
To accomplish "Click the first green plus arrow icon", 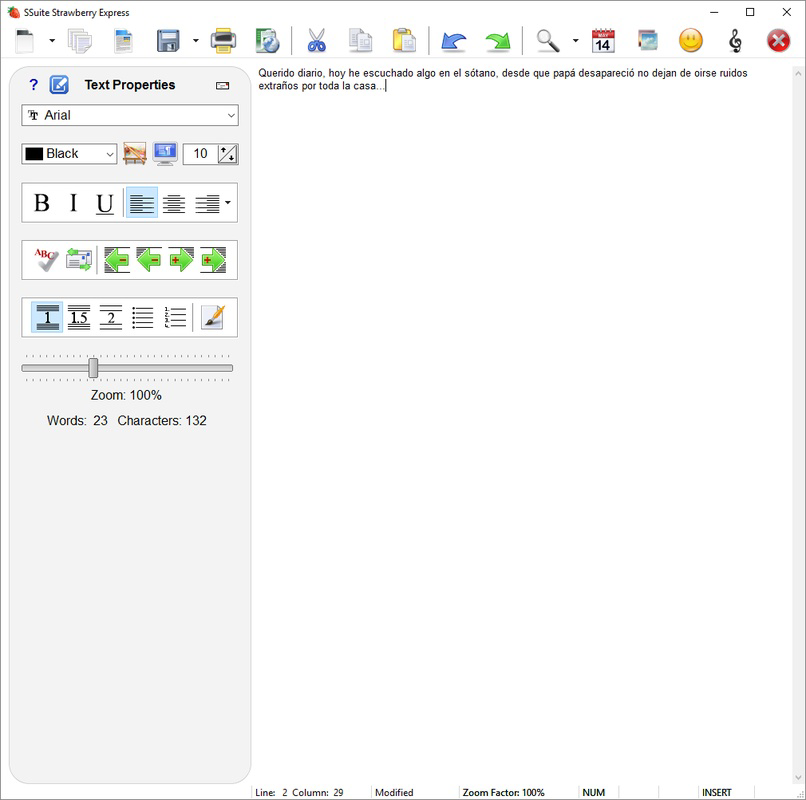I will (x=181, y=260).
